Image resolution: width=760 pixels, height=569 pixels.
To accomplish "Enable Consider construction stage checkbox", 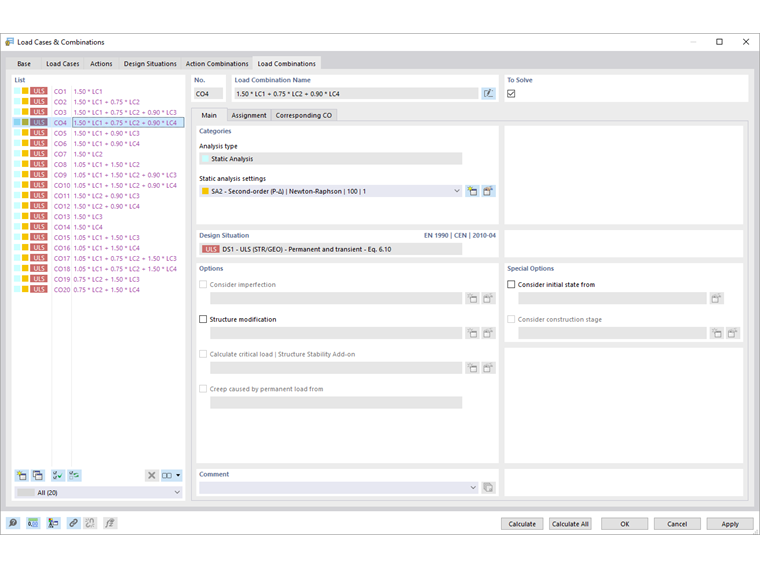I will (511, 319).
